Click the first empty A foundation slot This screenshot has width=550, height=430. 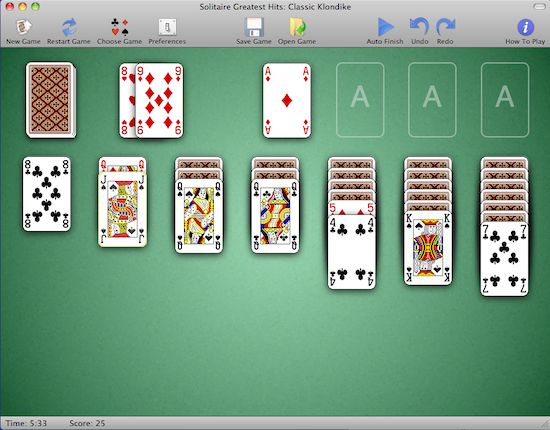tap(360, 100)
